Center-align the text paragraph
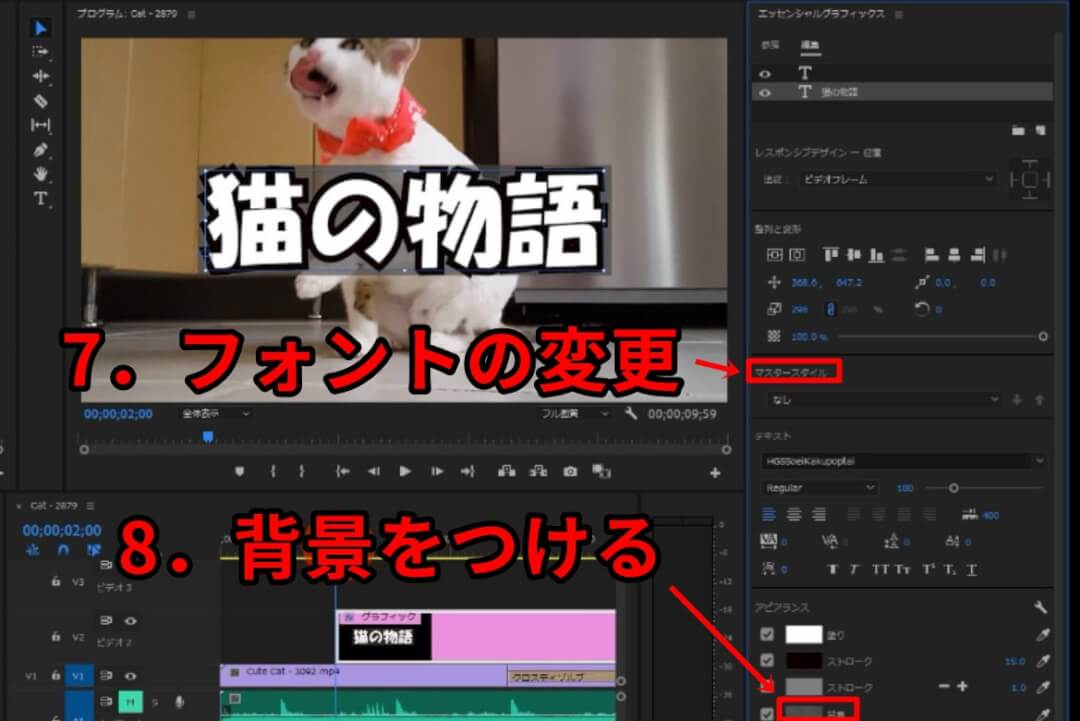The height and width of the screenshot is (721, 1080). click(794, 514)
